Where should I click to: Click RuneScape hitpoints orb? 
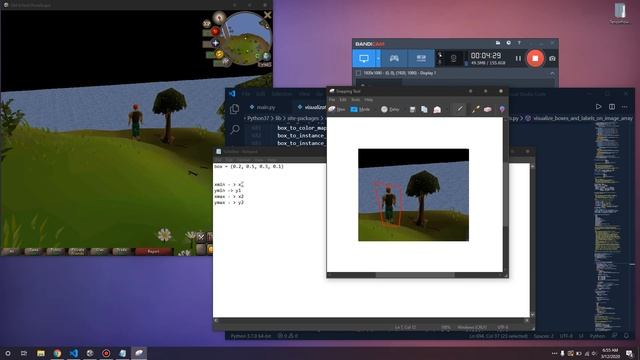[x=215, y=31]
